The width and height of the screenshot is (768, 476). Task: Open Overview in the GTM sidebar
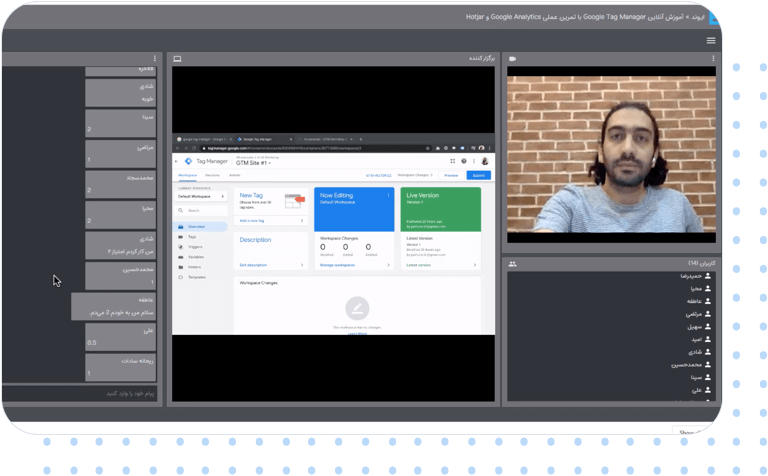201,227
